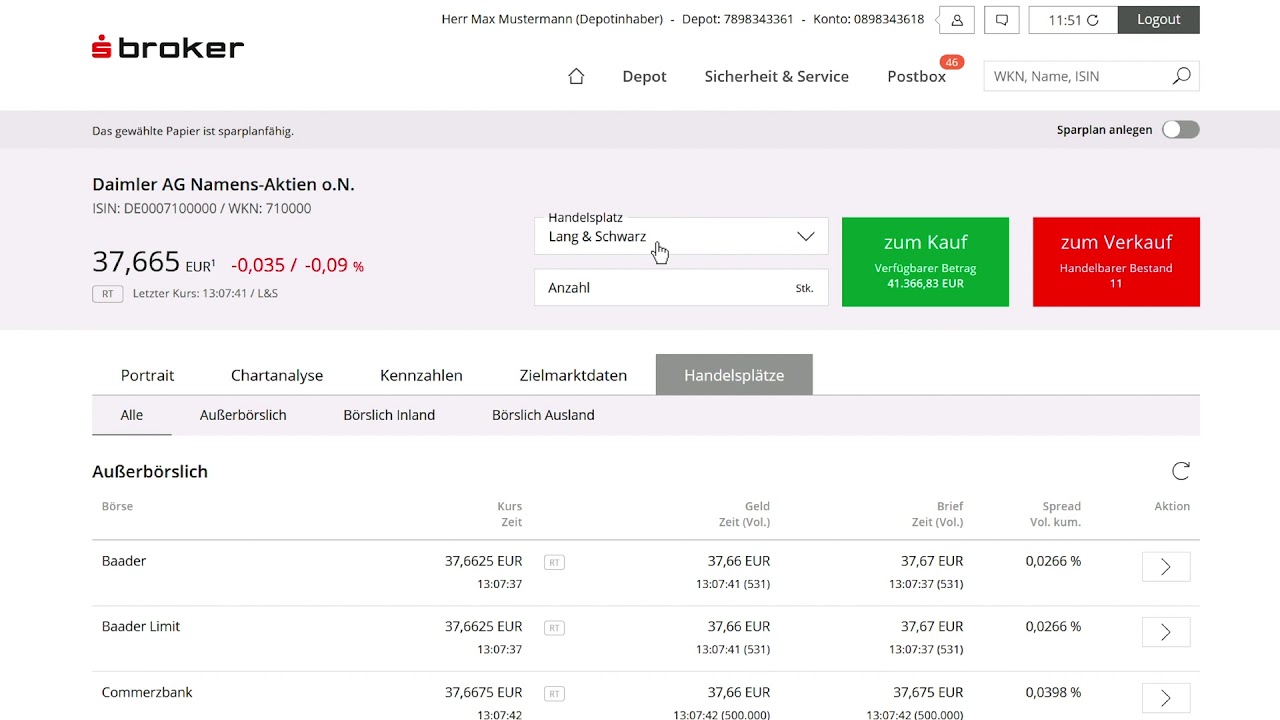Click the Baader Limit exchange name
The height and width of the screenshot is (720, 1280).
click(x=141, y=626)
